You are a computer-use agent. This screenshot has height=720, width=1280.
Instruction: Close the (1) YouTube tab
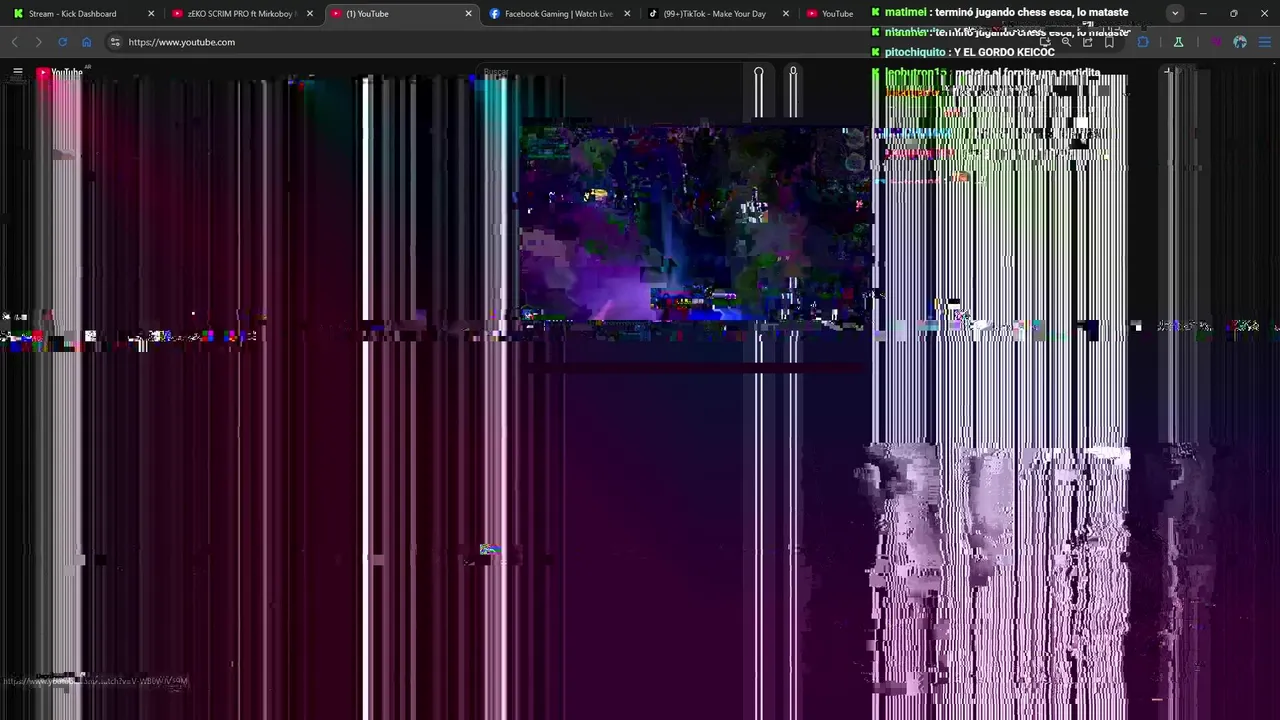(468, 14)
